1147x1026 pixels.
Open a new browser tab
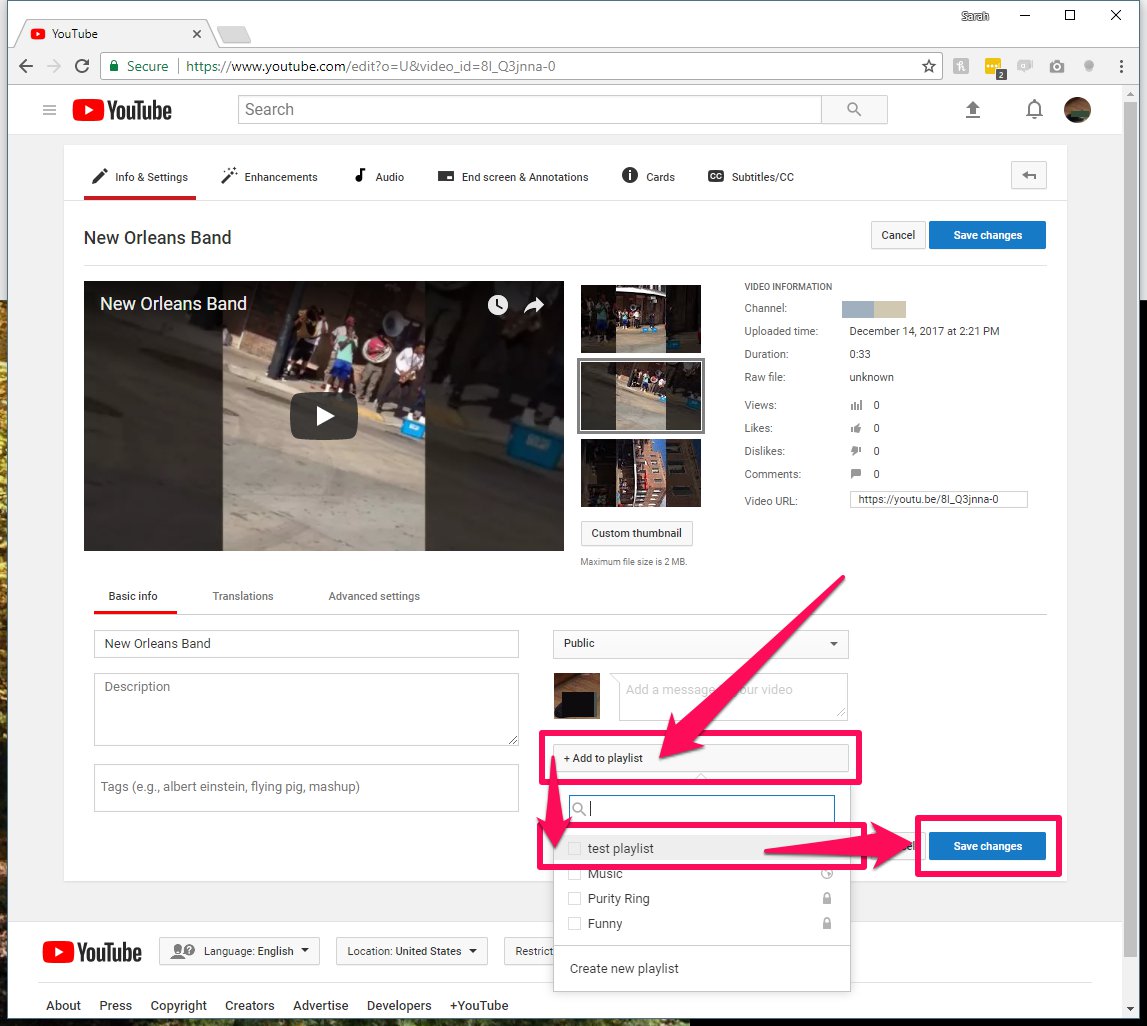(234, 34)
